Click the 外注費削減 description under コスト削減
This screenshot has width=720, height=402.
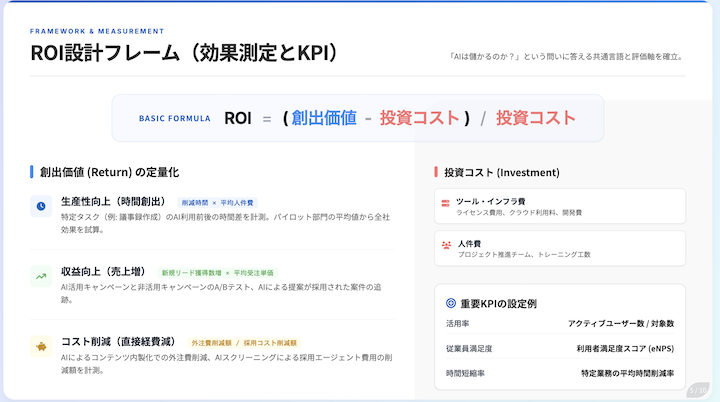click(227, 364)
